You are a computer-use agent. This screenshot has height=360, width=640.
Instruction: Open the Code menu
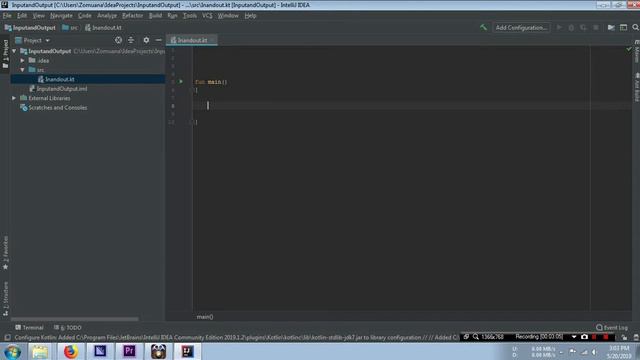tap(84, 16)
